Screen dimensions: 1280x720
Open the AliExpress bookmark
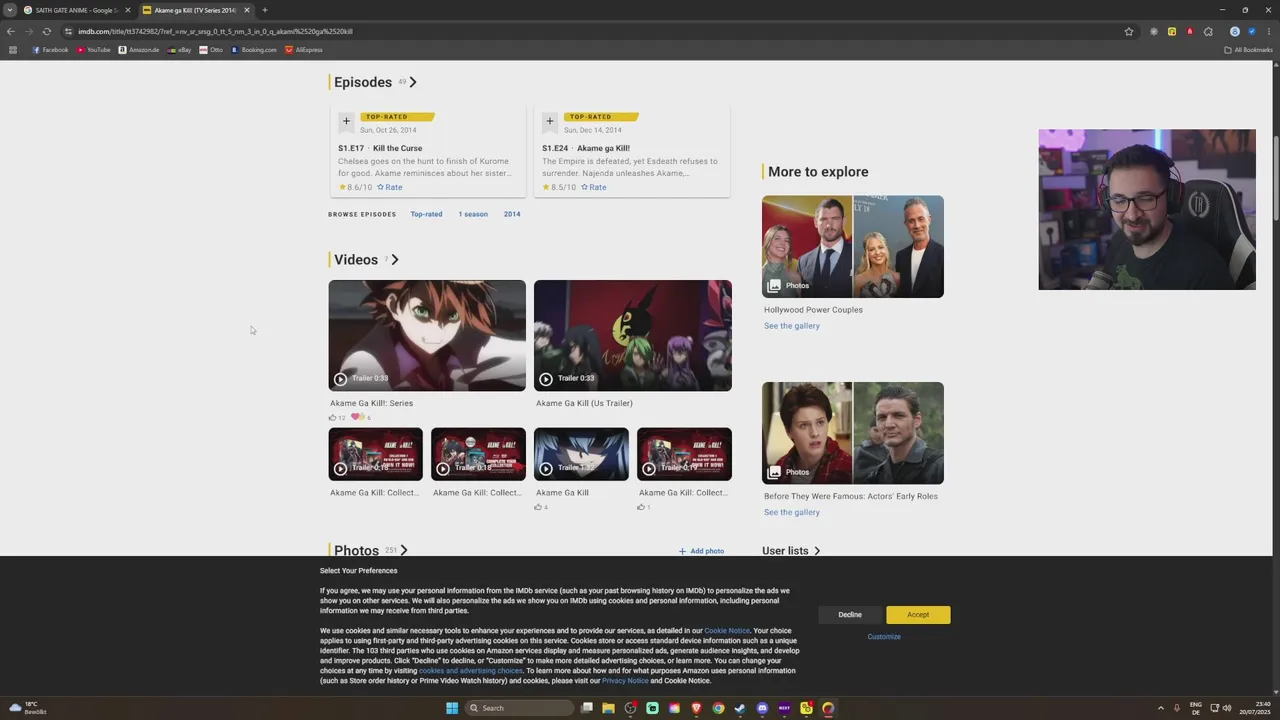click(x=304, y=50)
